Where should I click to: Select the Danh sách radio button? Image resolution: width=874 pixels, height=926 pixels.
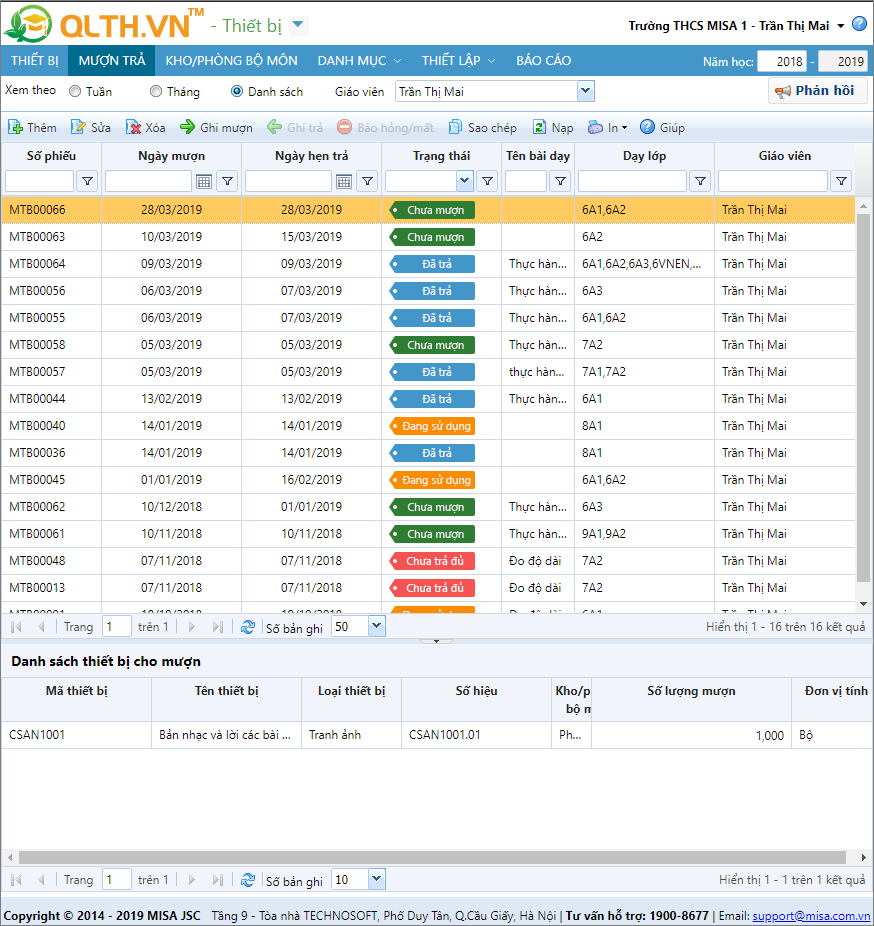(237, 92)
